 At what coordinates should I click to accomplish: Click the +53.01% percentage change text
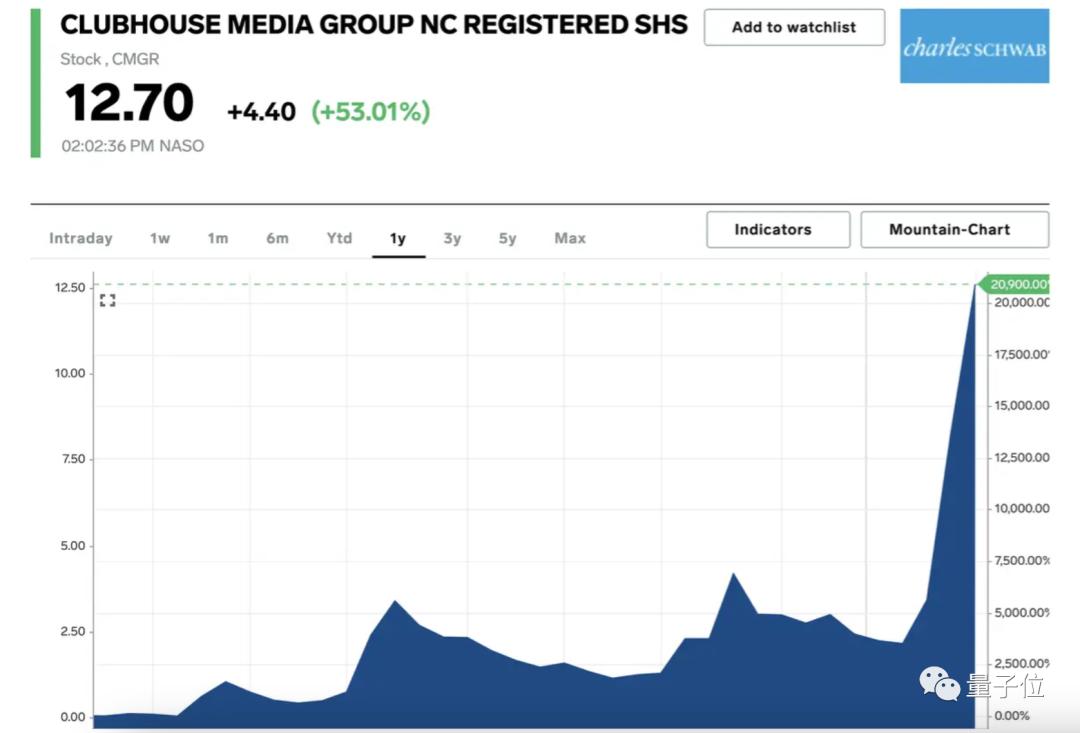tap(371, 111)
